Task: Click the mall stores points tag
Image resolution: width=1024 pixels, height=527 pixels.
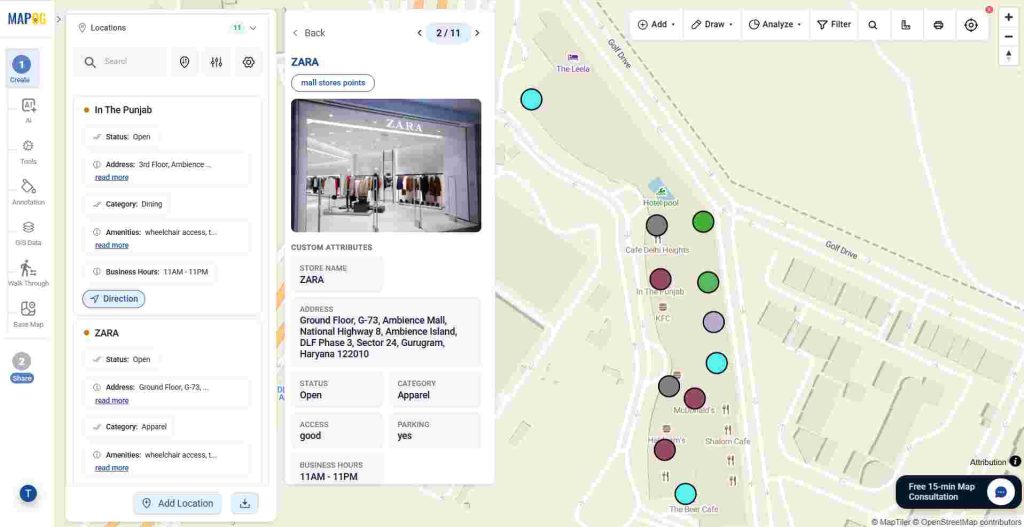Action: (333, 83)
